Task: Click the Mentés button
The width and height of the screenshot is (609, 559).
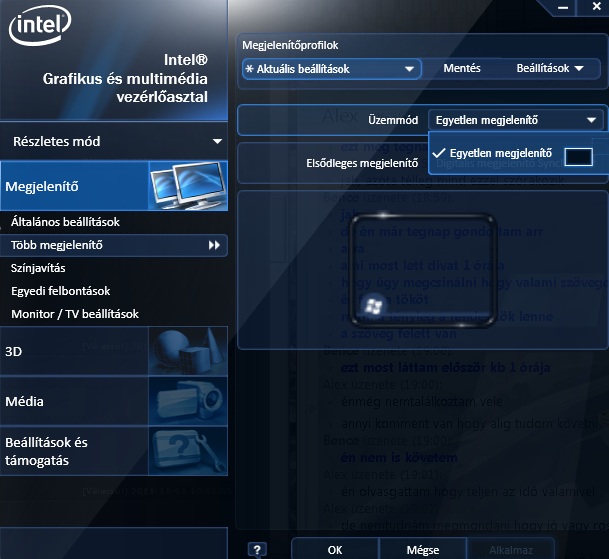Action: pyautogui.click(x=462, y=68)
